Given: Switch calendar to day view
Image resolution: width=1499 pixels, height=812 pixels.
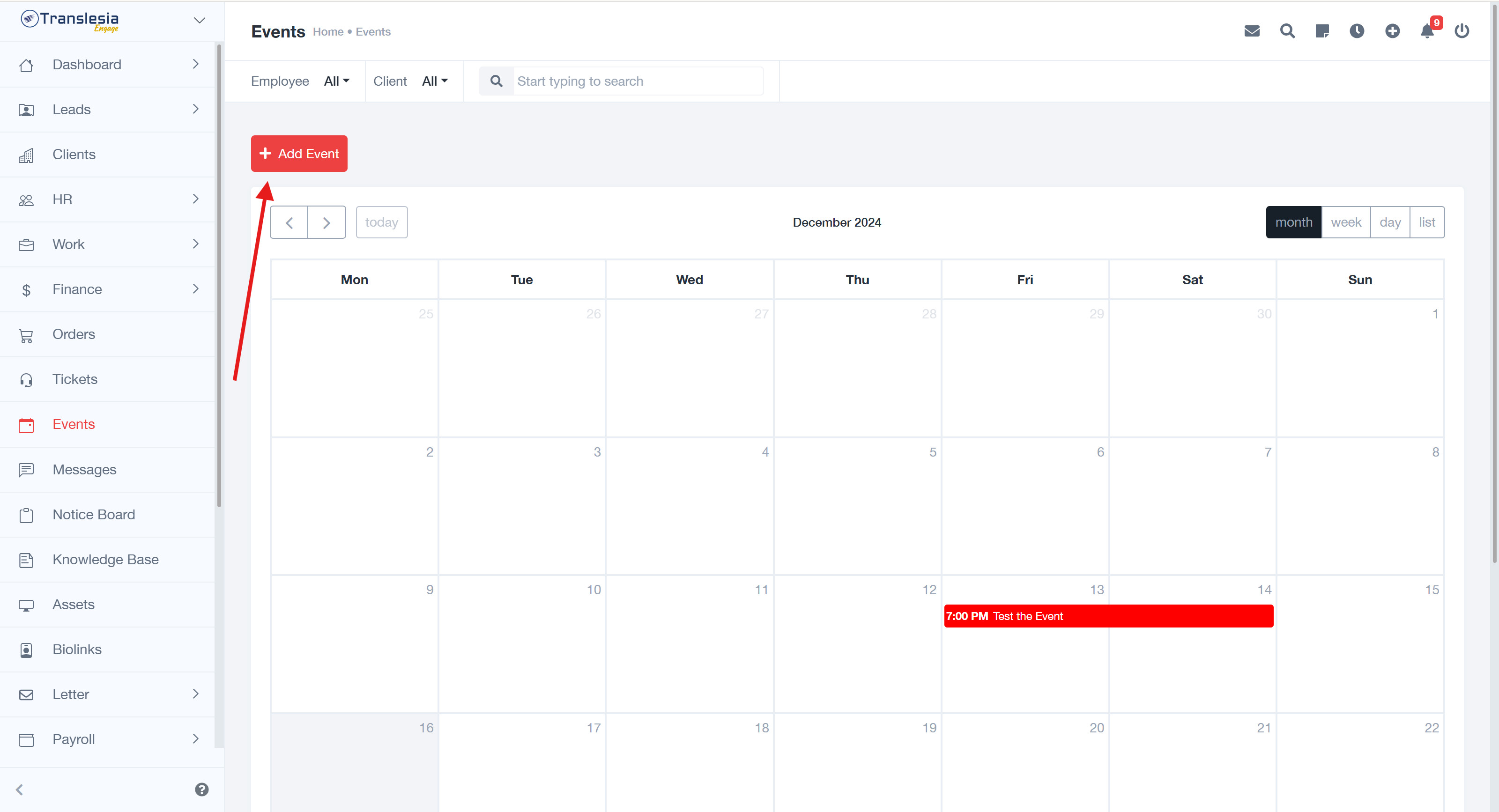Looking at the screenshot, I should coord(1389,222).
